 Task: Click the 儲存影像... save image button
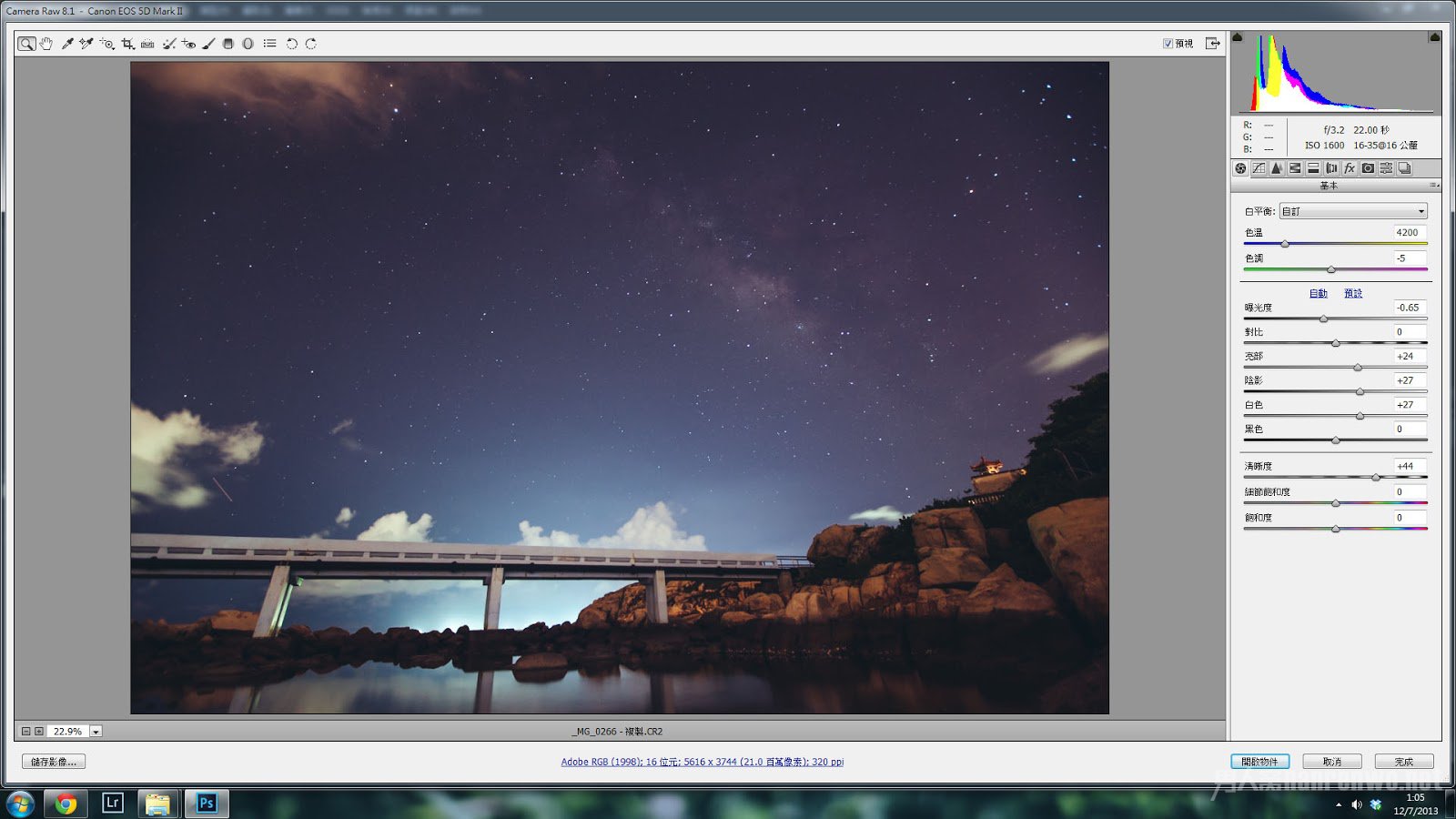(x=54, y=762)
